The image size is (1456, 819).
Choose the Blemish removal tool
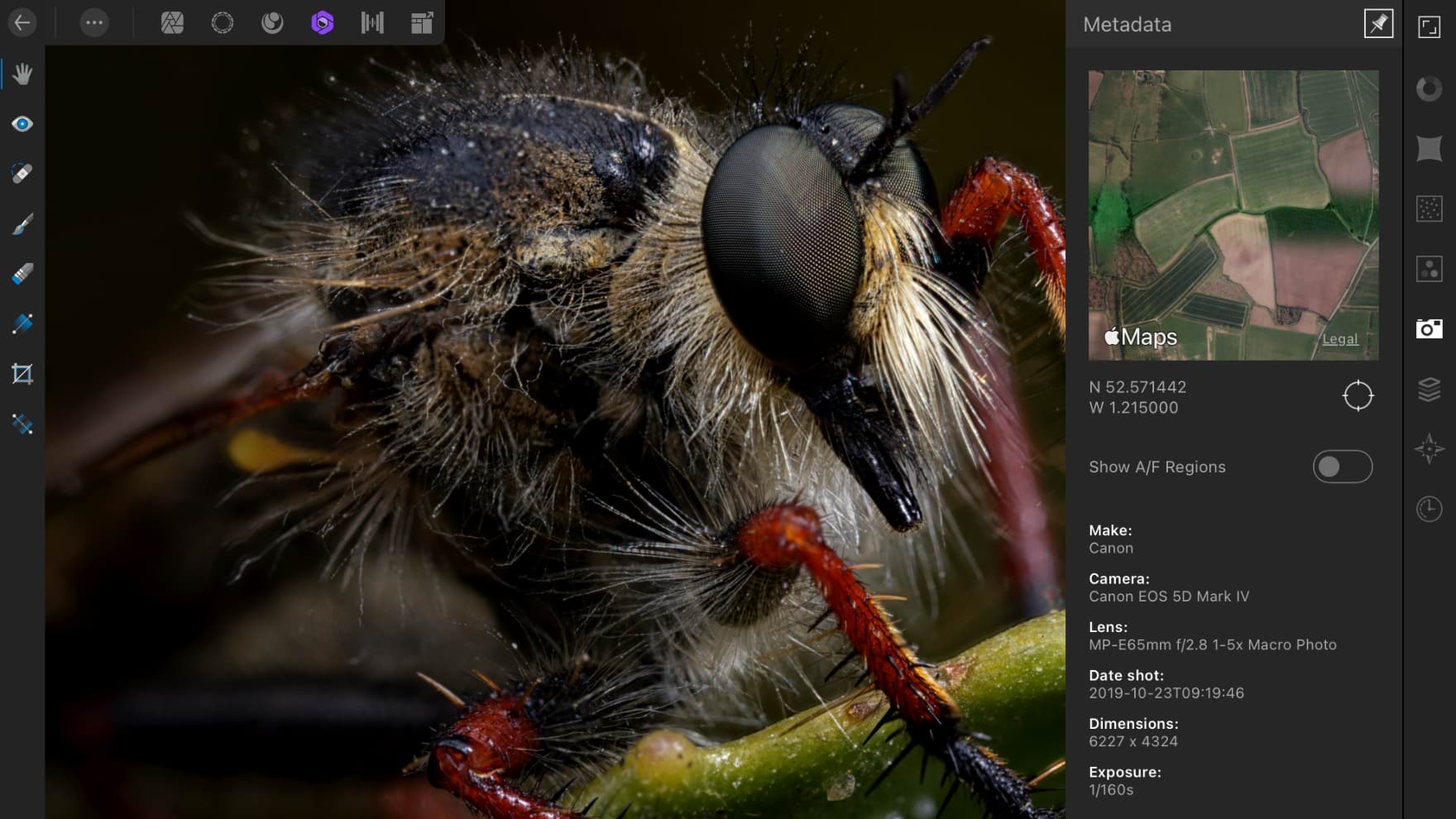(x=22, y=174)
